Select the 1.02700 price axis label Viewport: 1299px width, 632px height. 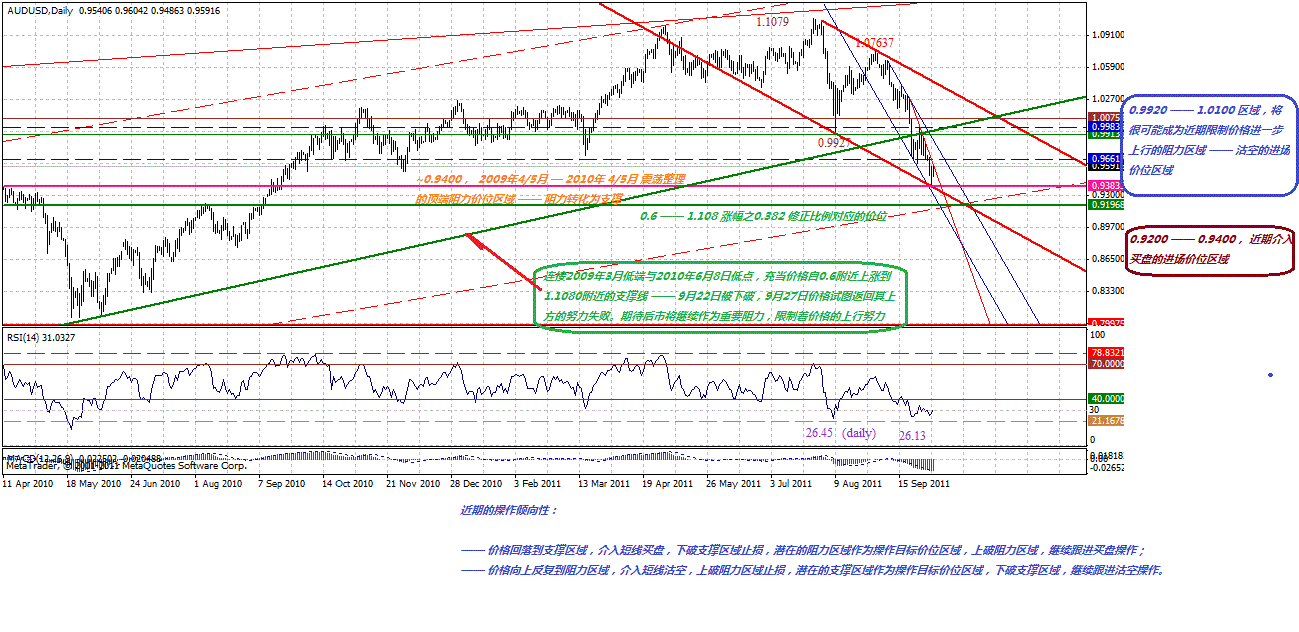1107,99
